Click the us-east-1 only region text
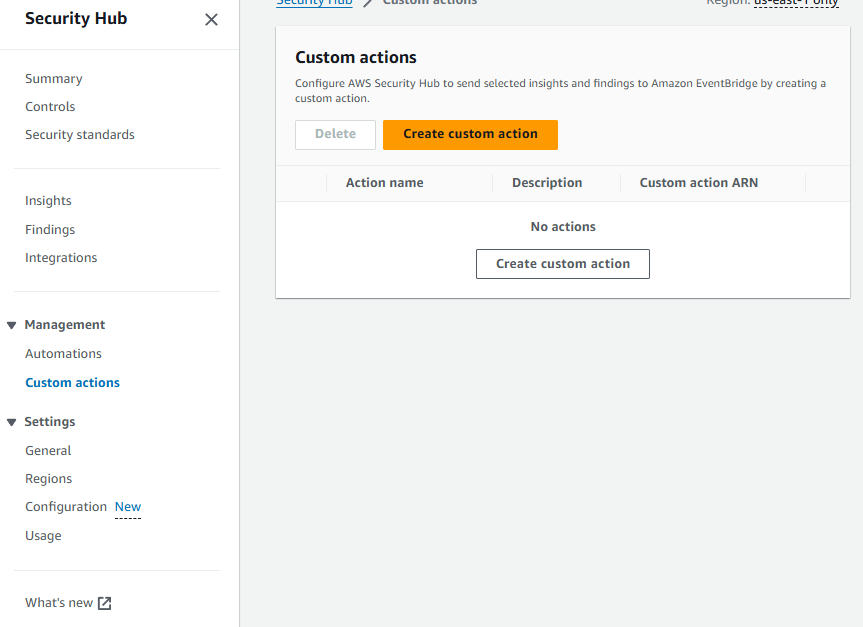 pyautogui.click(x=796, y=2)
